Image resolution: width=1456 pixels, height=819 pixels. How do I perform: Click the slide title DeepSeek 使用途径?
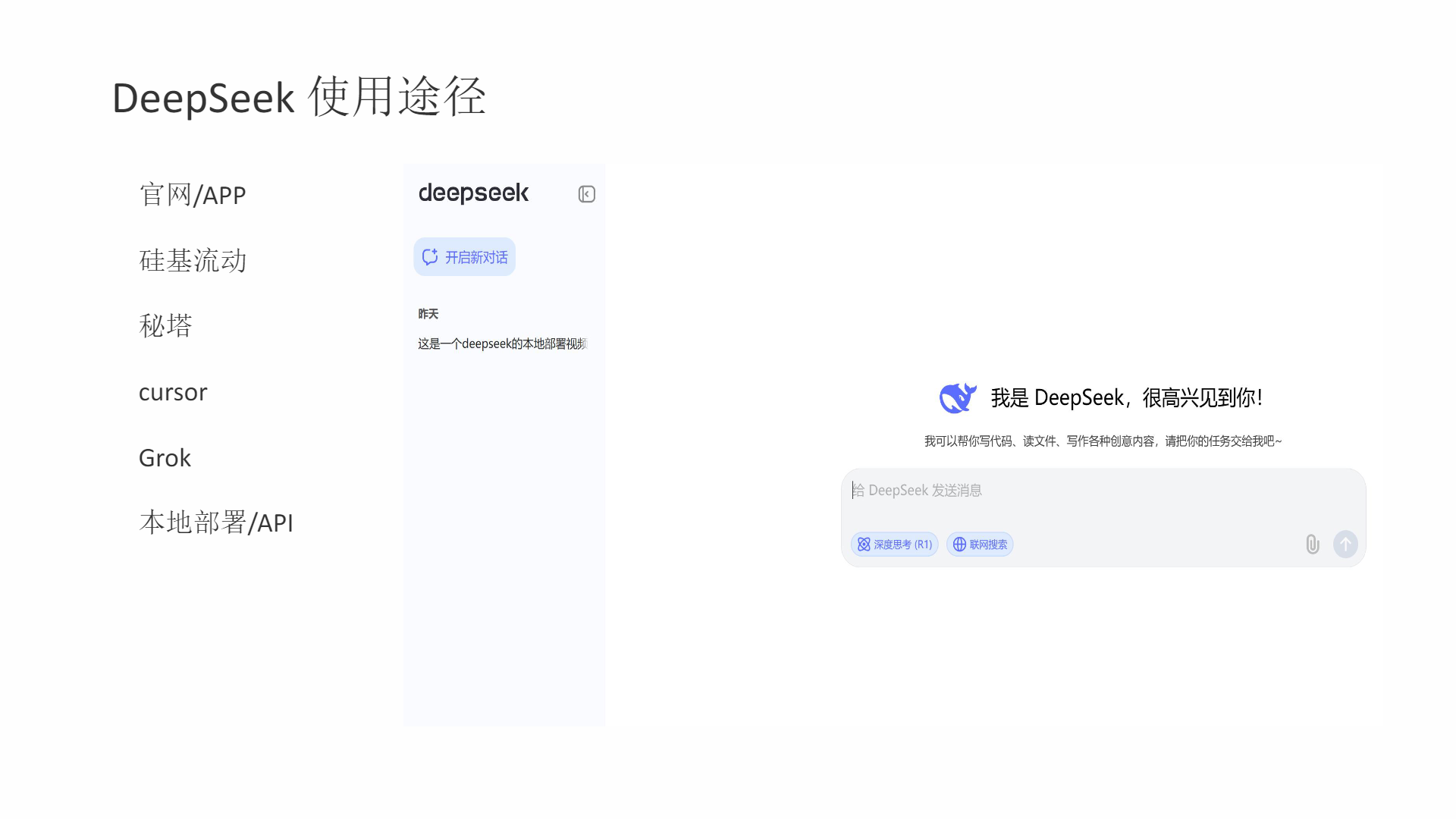coord(299,97)
